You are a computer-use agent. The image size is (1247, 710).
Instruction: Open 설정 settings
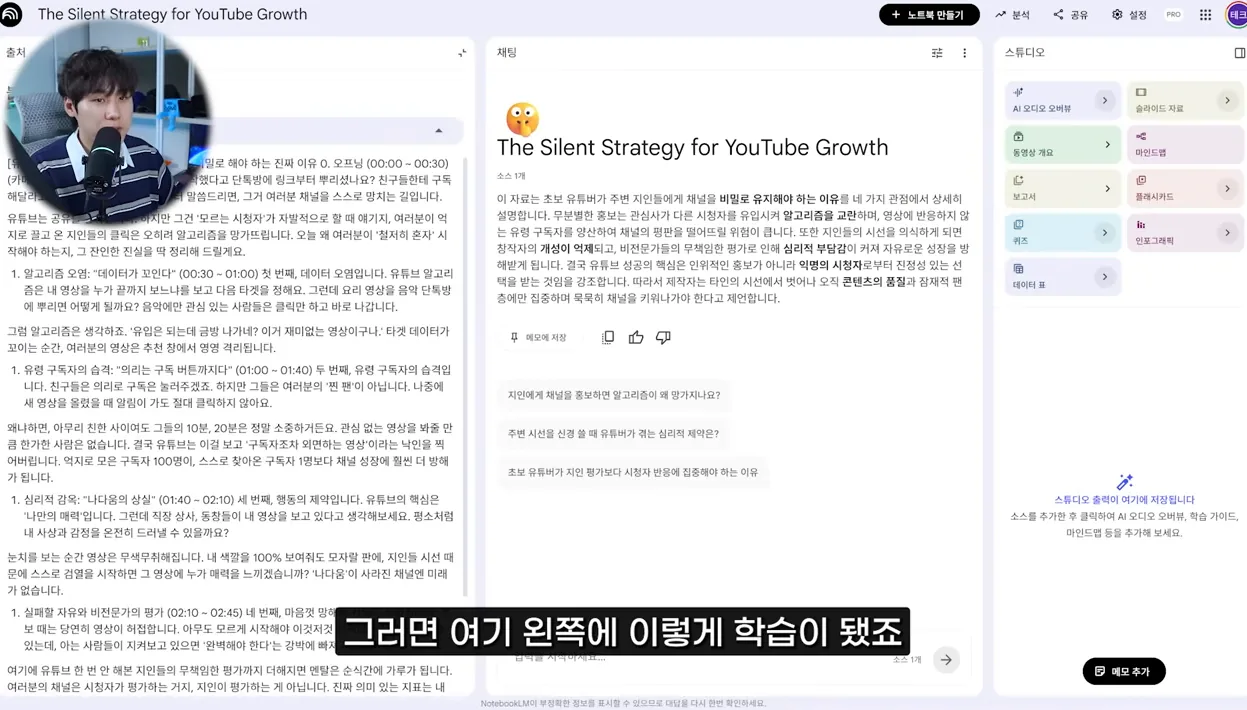pos(1129,15)
